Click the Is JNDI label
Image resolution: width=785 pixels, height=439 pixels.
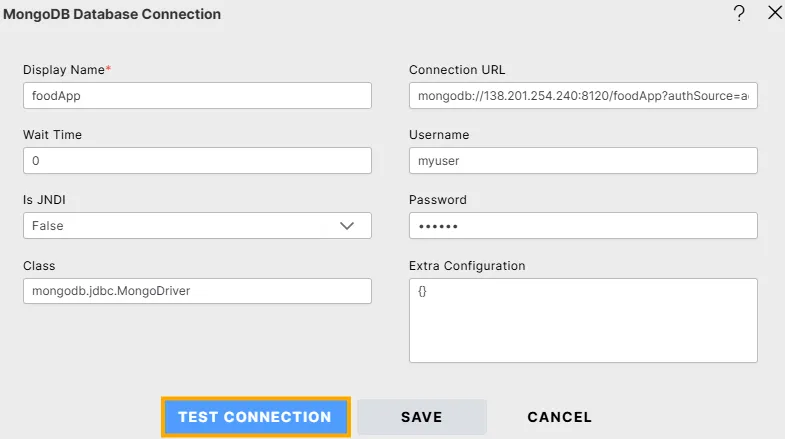pos(45,200)
